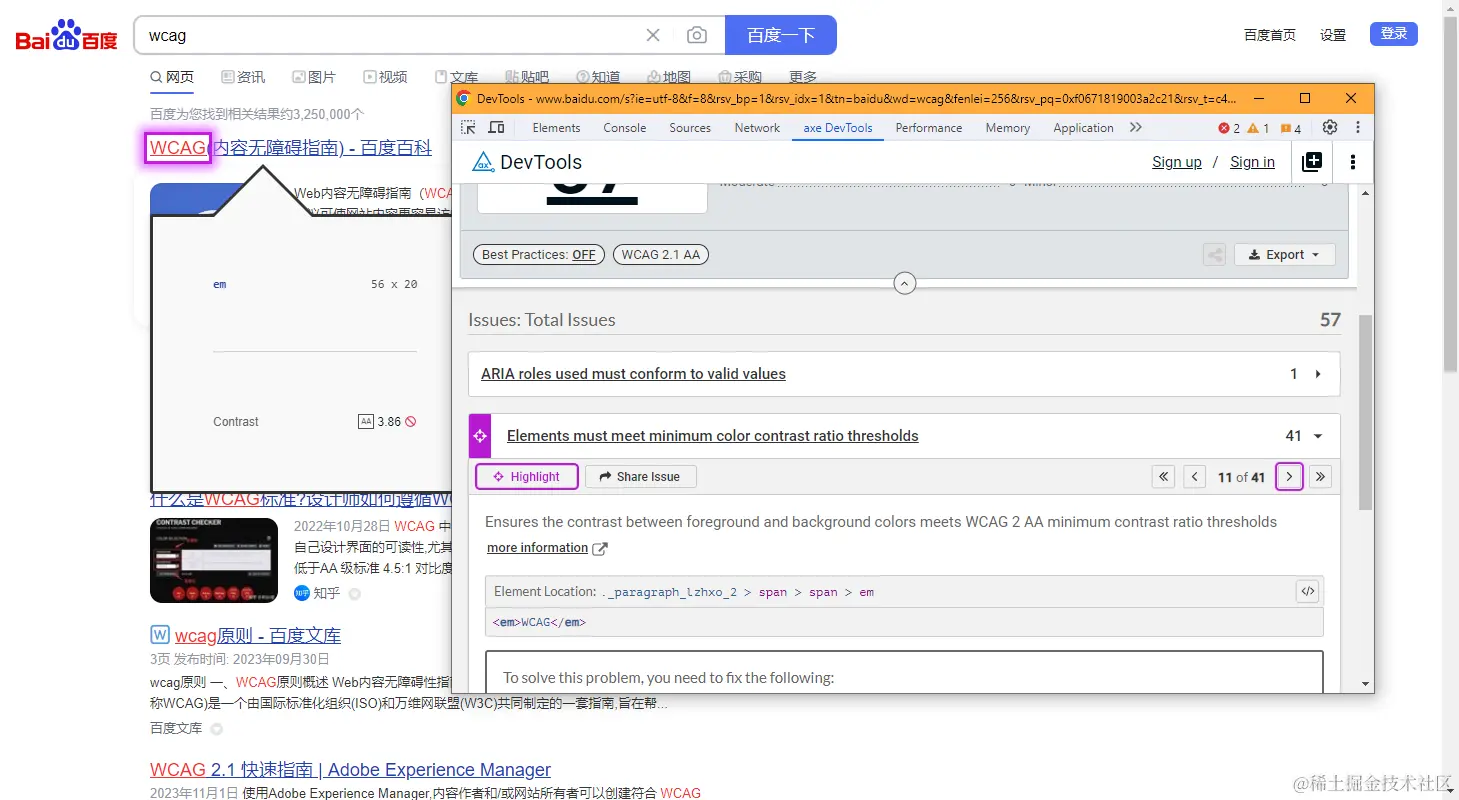Open the DevTools customize kebab menu

[1358, 128]
